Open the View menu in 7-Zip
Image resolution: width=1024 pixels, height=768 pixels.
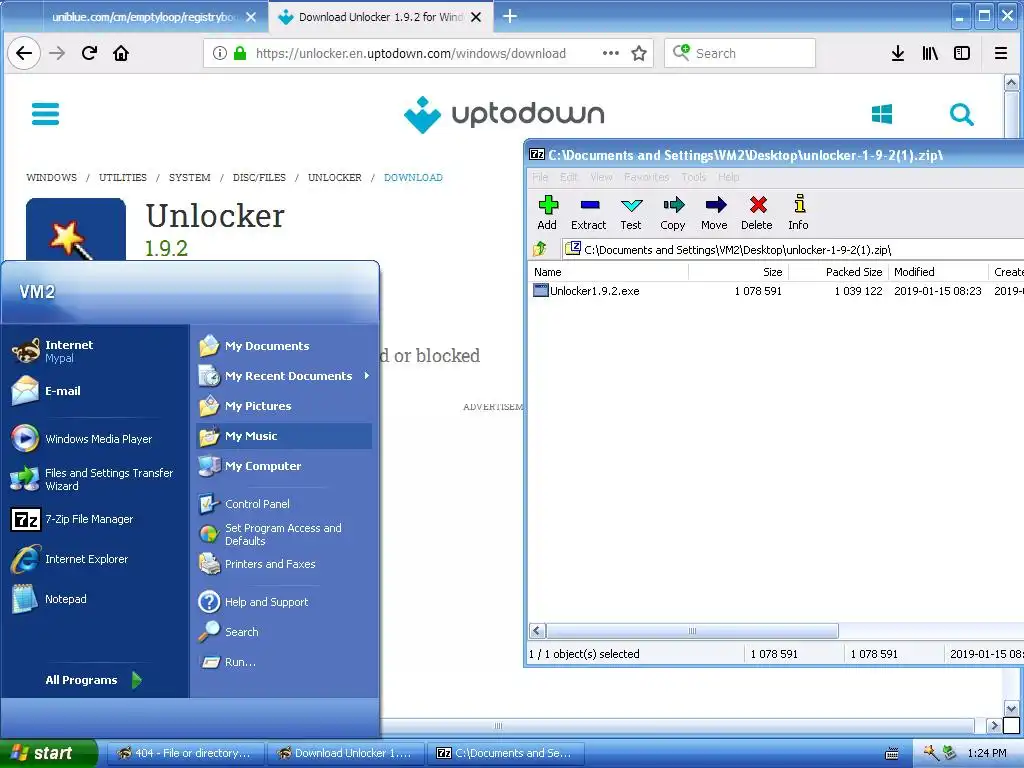[601, 177]
